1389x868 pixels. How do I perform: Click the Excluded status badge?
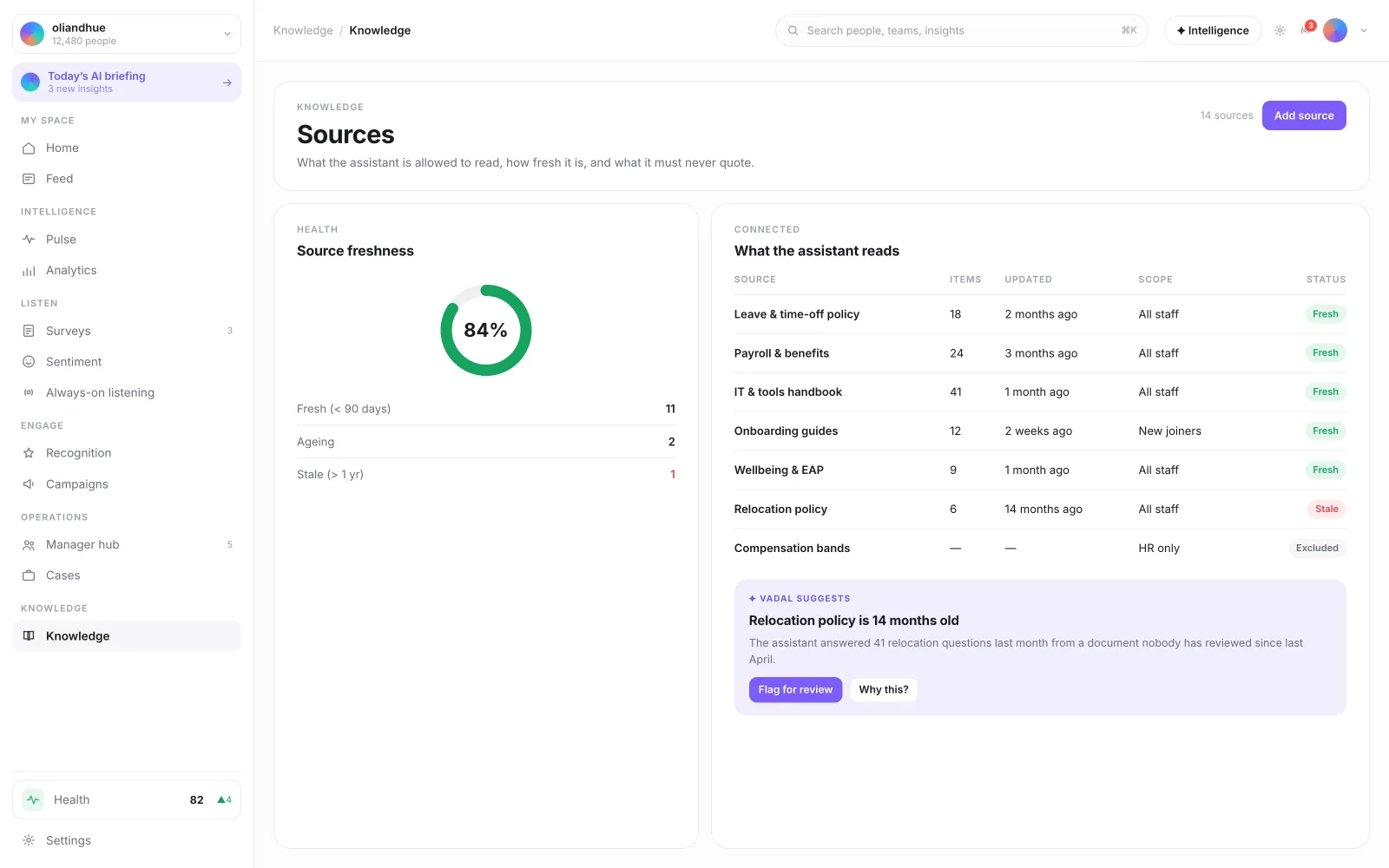tap(1317, 549)
